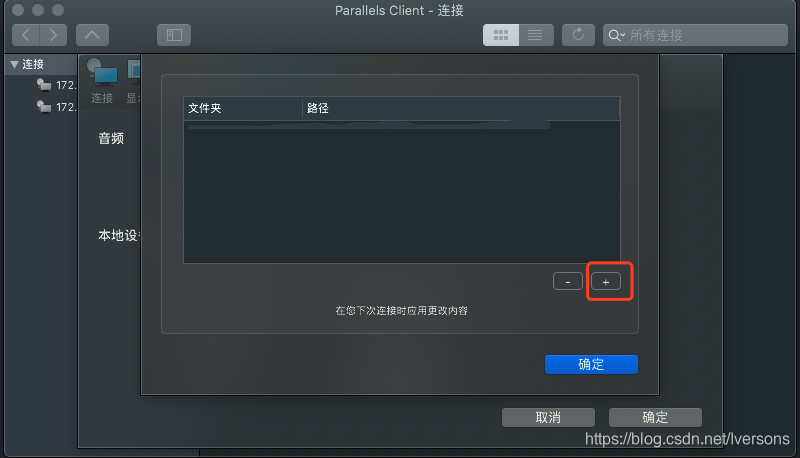Image resolution: width=800 pixels, height=458 pixels.
Task: Open the search magnifier dropdown
Action: pyautogui.click(x=616, y=35)
